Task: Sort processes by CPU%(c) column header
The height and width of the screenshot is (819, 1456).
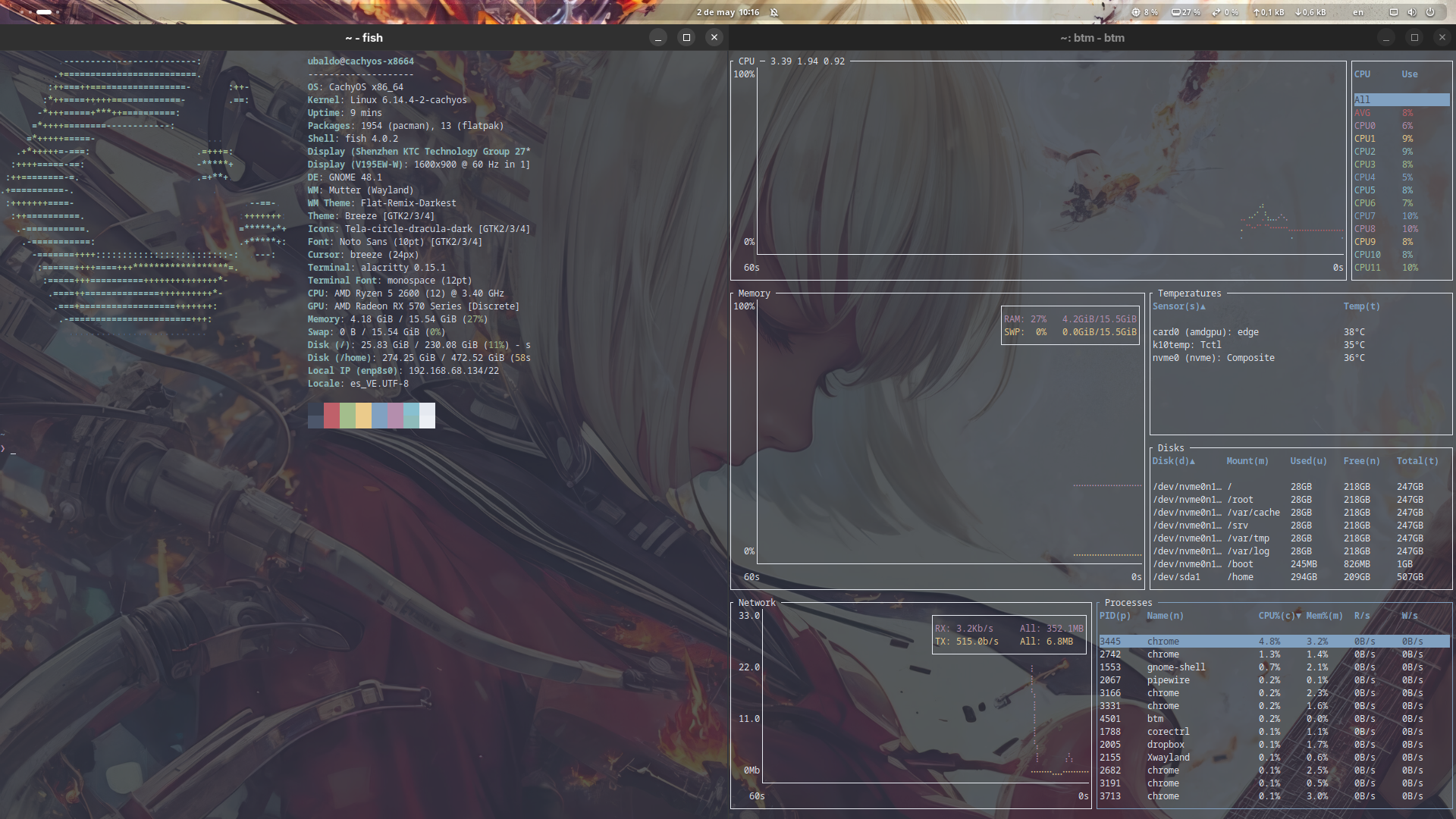Action: click(1279, 616)
